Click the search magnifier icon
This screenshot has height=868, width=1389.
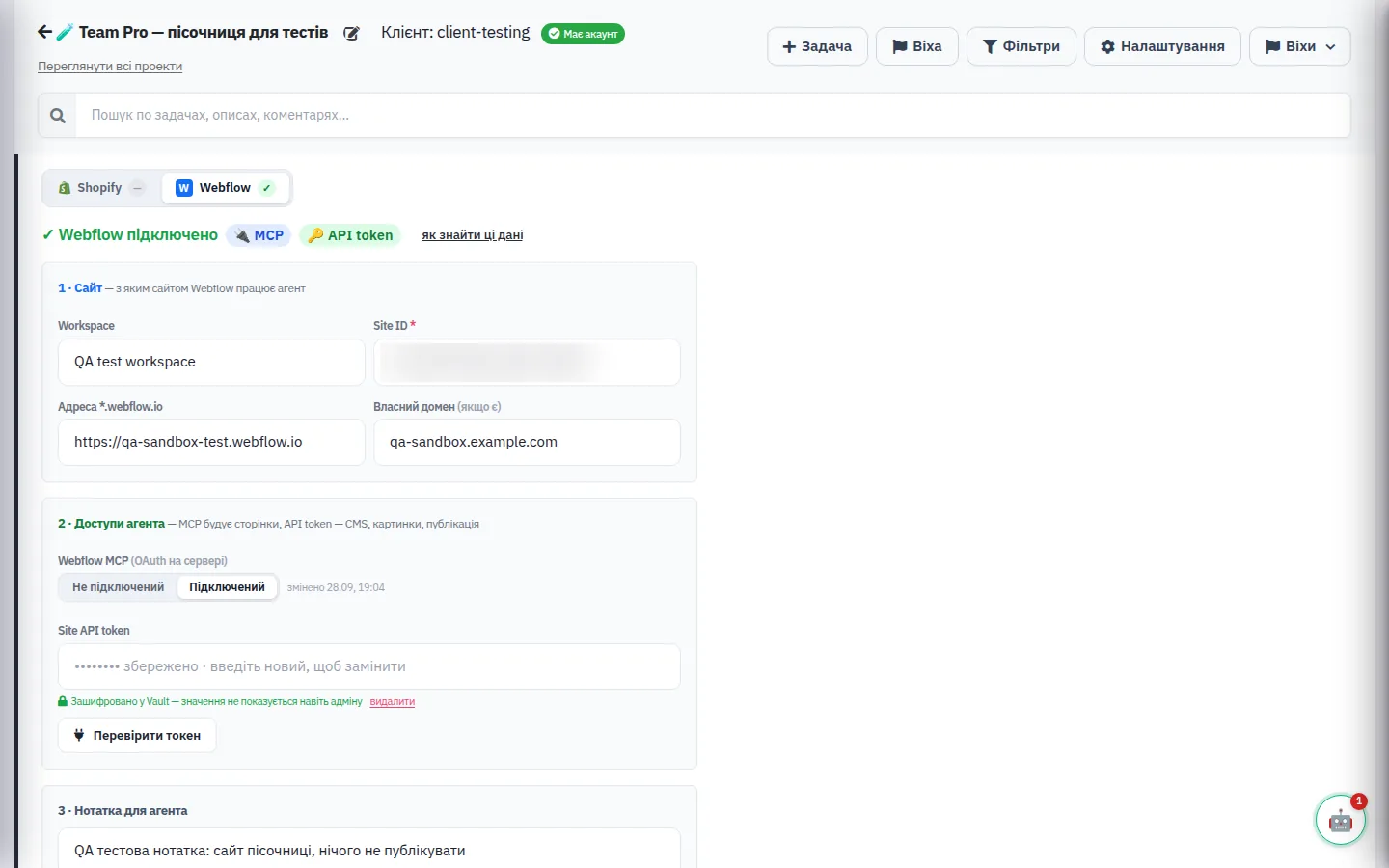(x=58, y=116)
